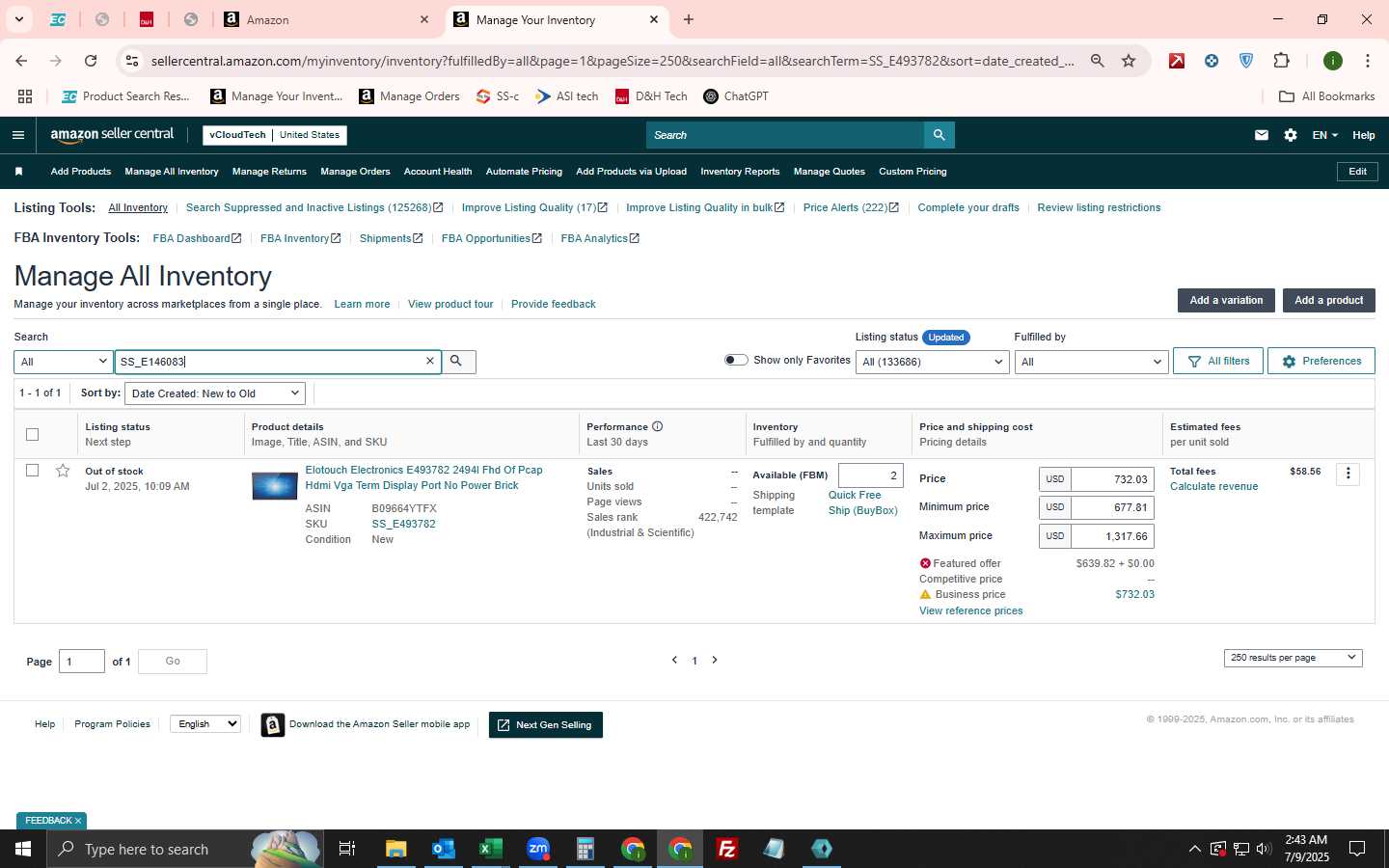Viewport: 1389px width, 868px height.
Task: Open the All filters button
Action: tap(1218, 361)
